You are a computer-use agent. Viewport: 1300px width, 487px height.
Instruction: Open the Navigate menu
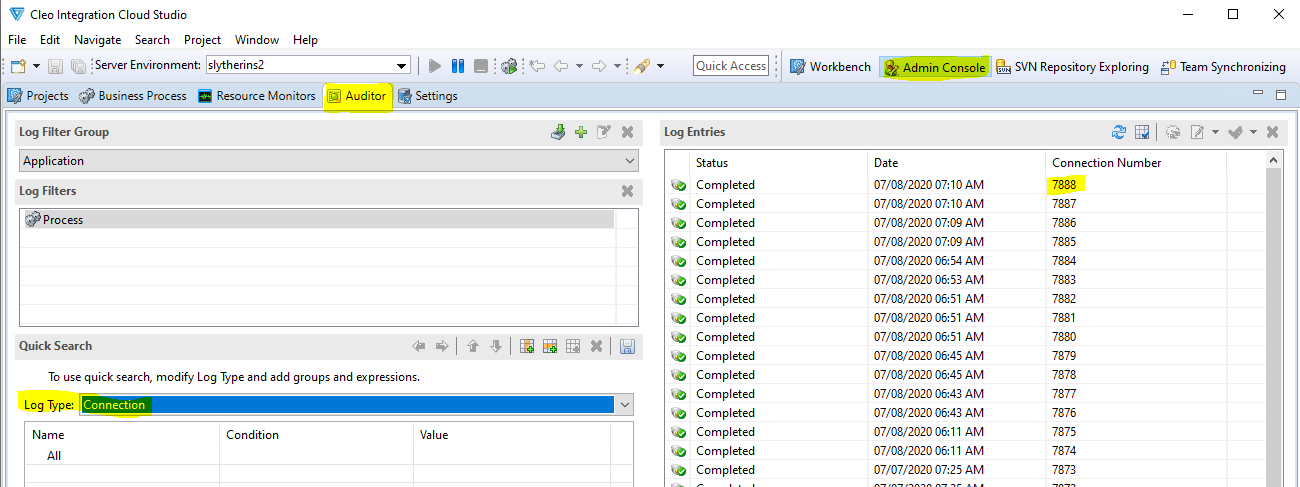[98, 40]
